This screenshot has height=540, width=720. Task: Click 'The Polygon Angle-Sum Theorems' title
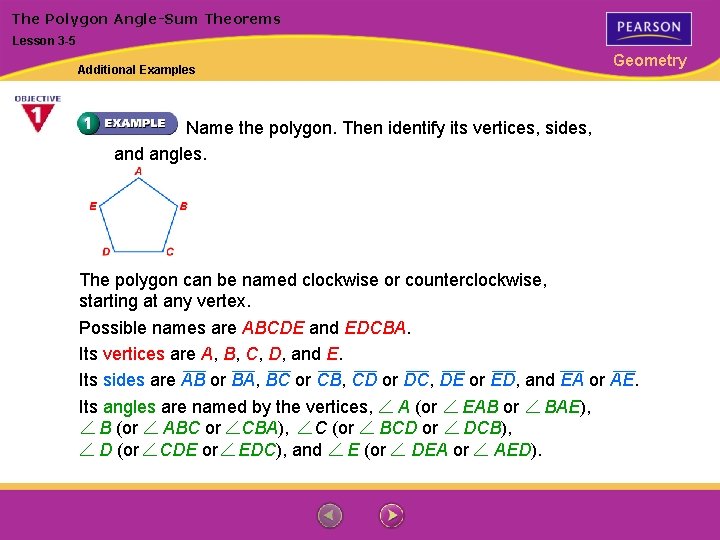click(x=146, y=19)
